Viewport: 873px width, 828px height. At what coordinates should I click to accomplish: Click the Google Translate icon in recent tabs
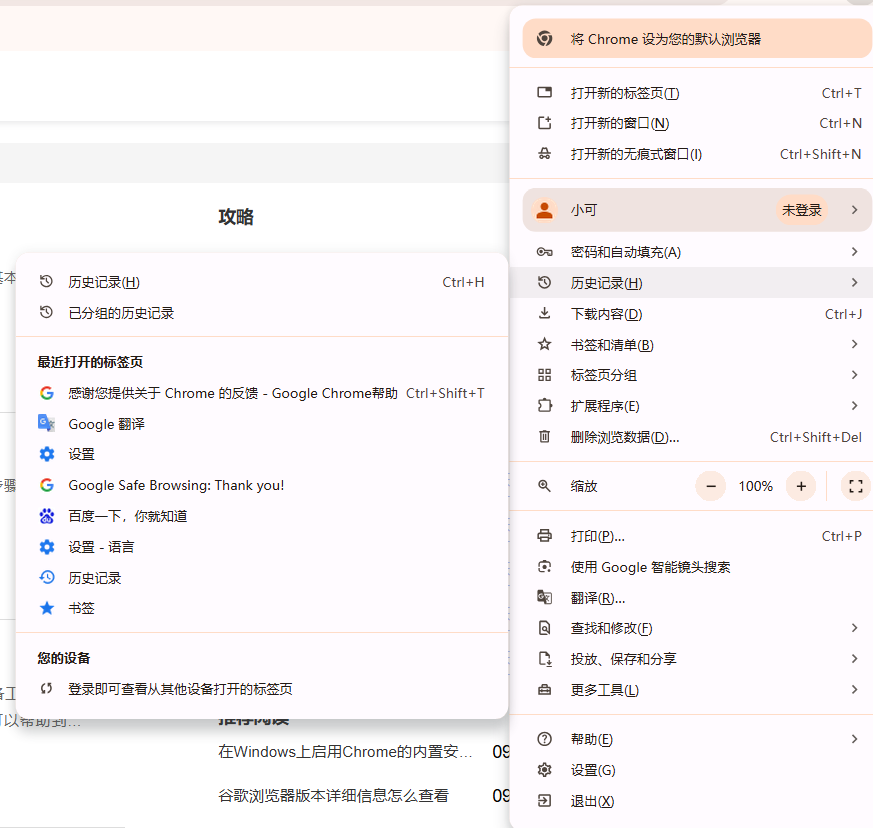(47, 424)
